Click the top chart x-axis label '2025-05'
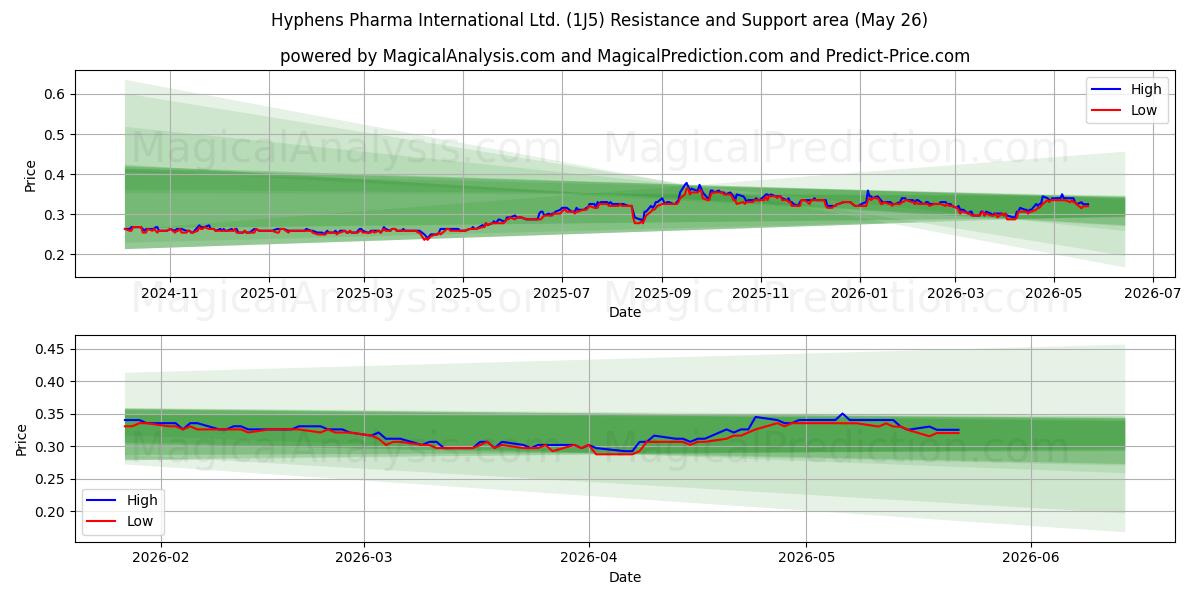Image resolution: width=1200 pixels, height=600 pixels. pos(463,294)
